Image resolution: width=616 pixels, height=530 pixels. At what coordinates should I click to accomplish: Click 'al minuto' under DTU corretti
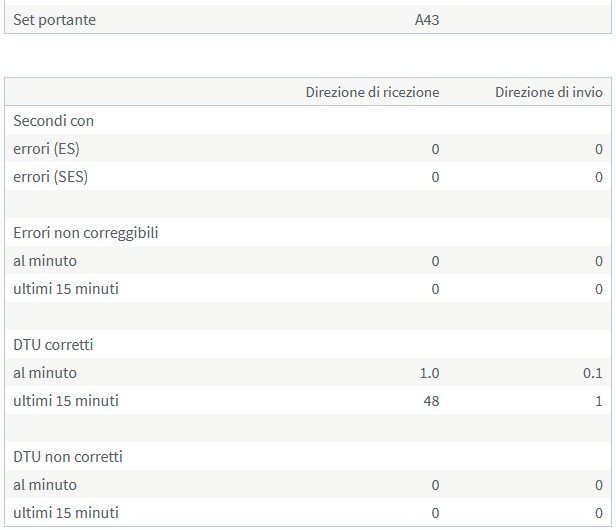[45, 372]
